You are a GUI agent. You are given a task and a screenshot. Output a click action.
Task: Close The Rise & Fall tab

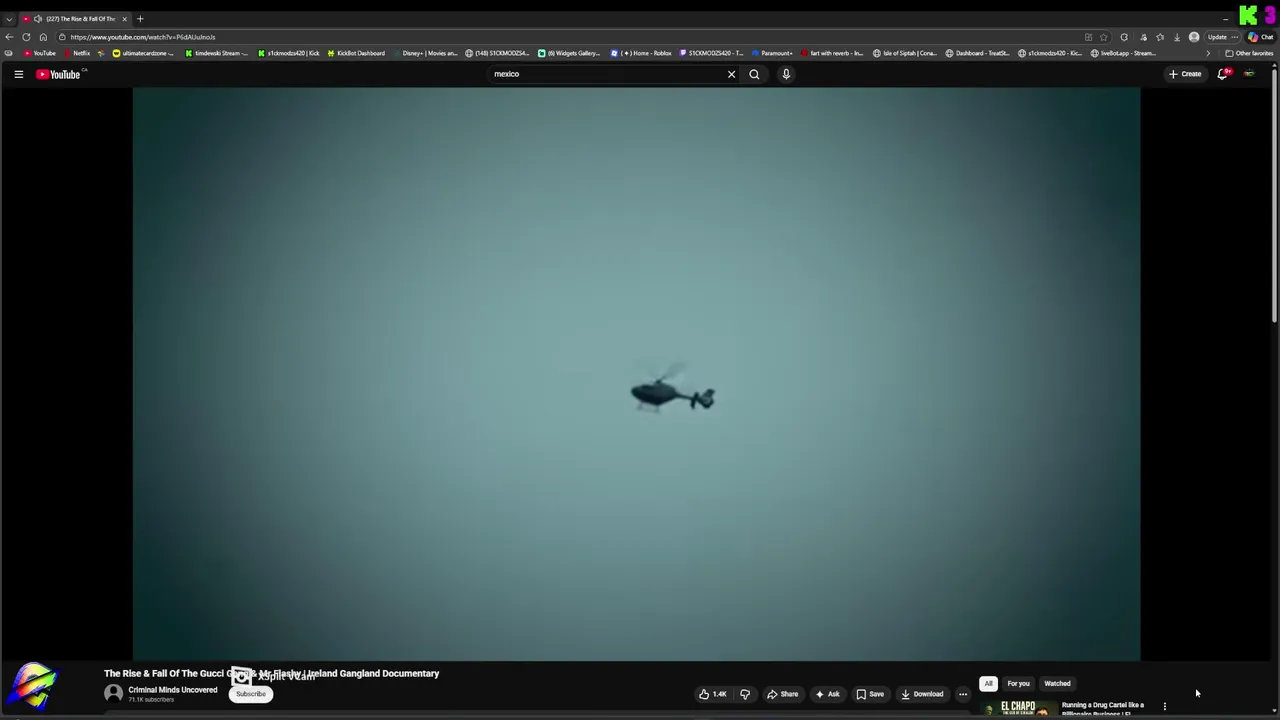pos(124,19)
